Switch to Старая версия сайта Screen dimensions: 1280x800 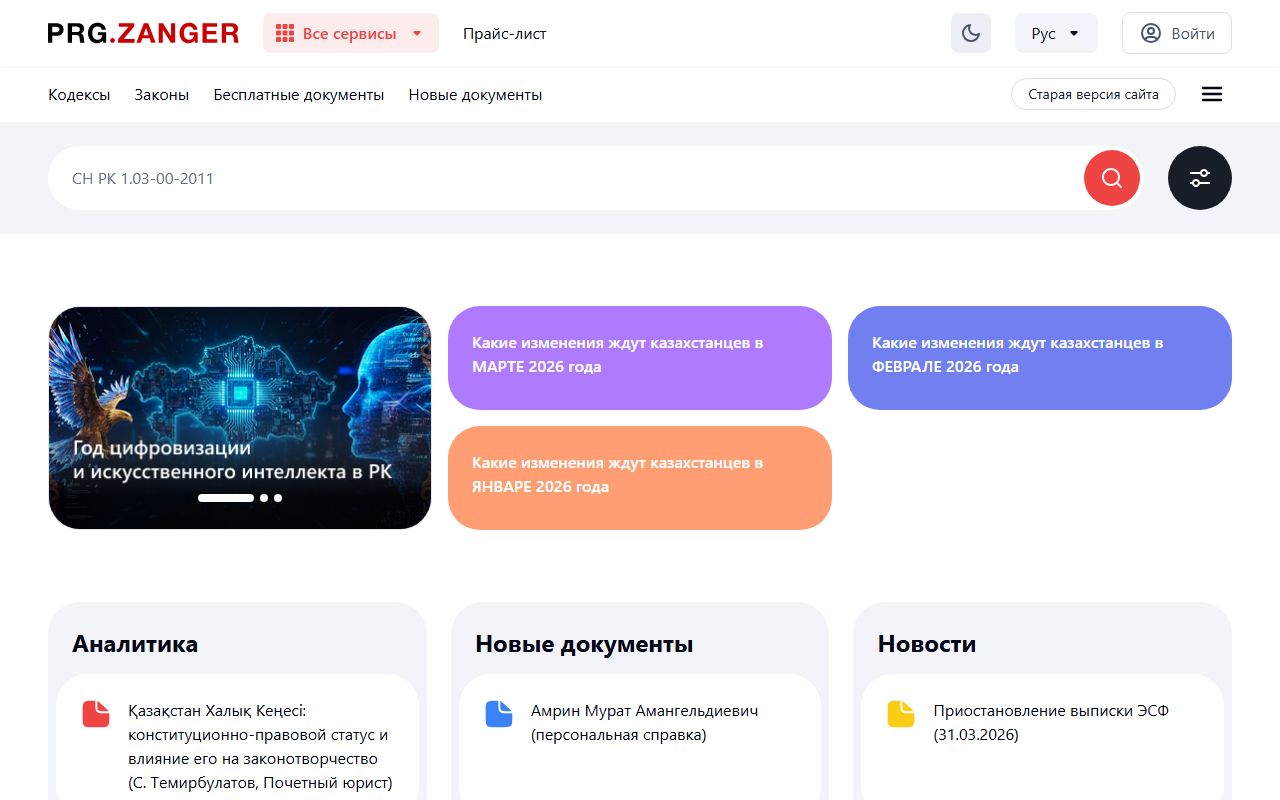(x=1093, y=94)
